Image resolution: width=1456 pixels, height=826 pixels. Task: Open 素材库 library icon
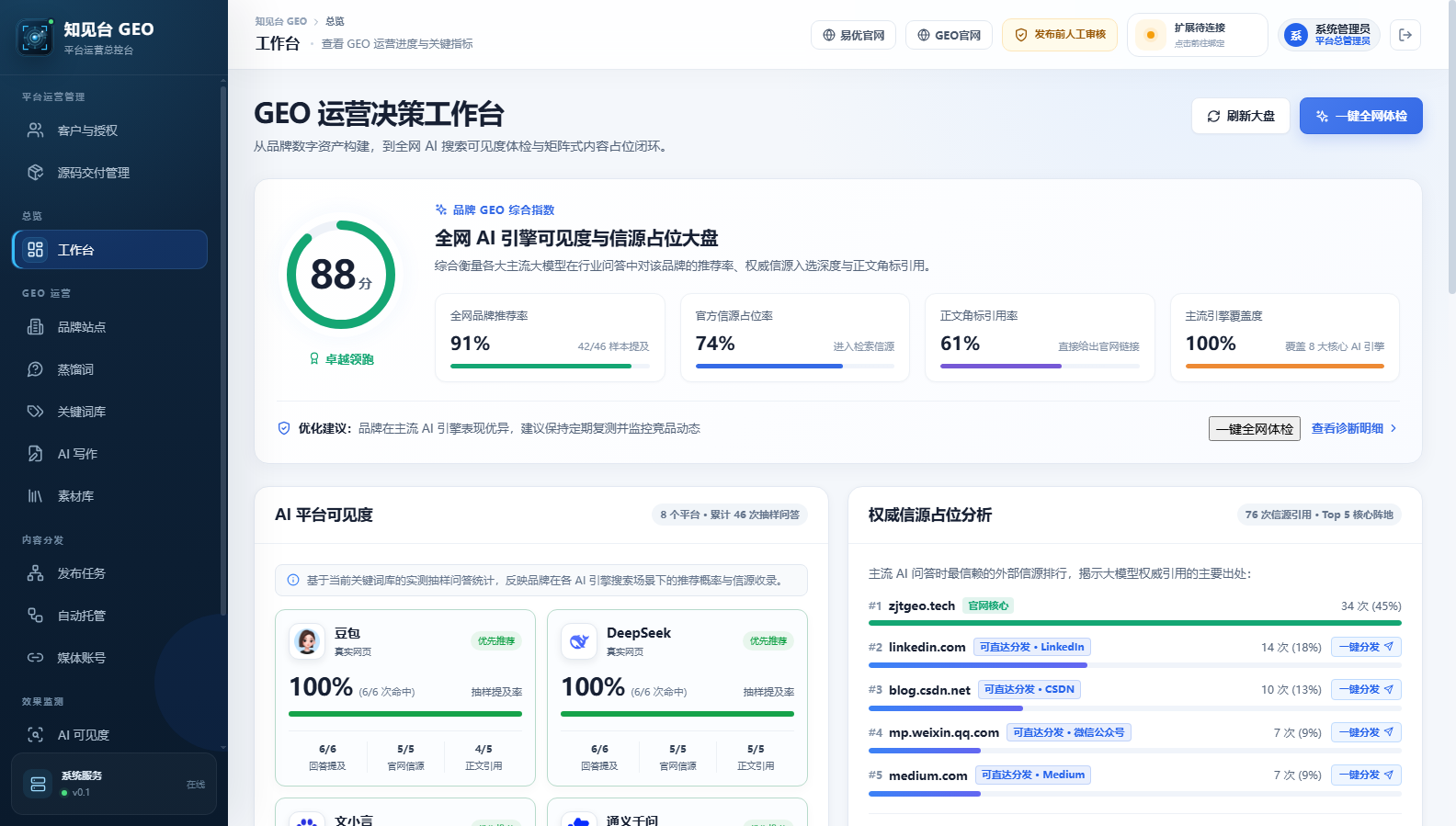pos(35,496)
